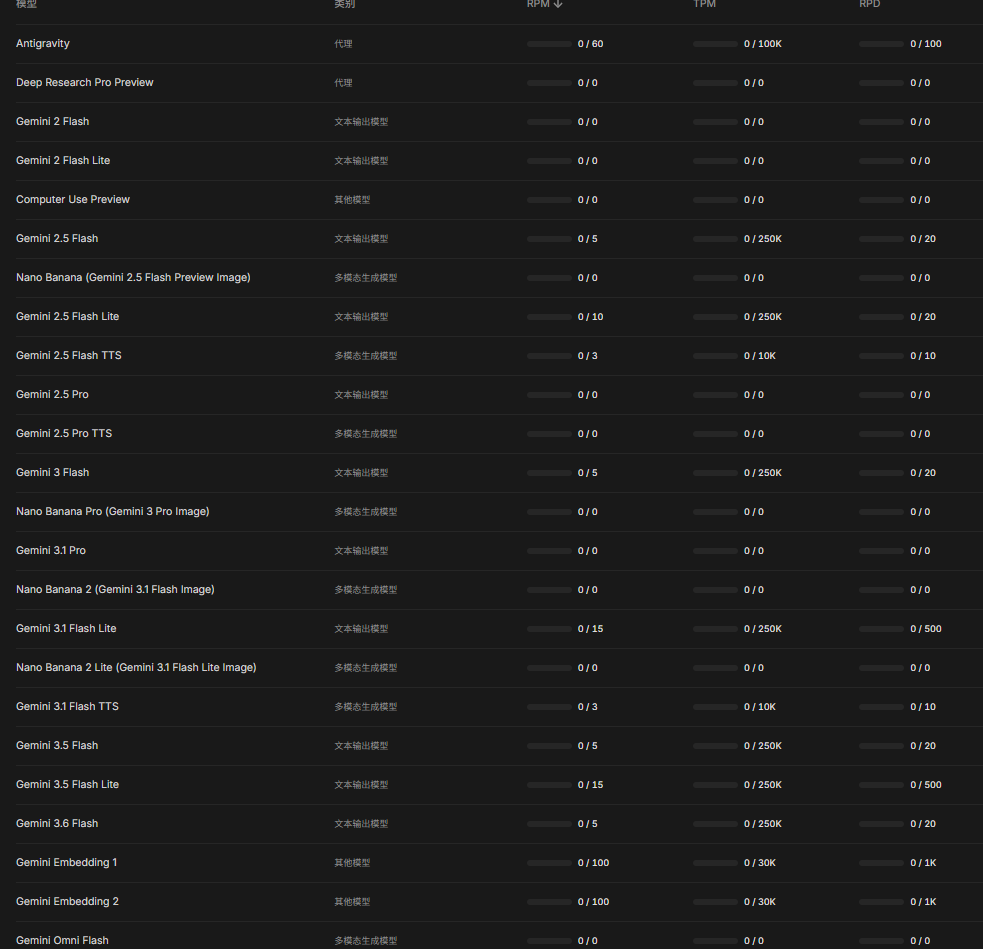Click the Antigravity '0 / 60' RPM value
The width and height of the screenshot is (983, 949).
click(x=591, y=44)
